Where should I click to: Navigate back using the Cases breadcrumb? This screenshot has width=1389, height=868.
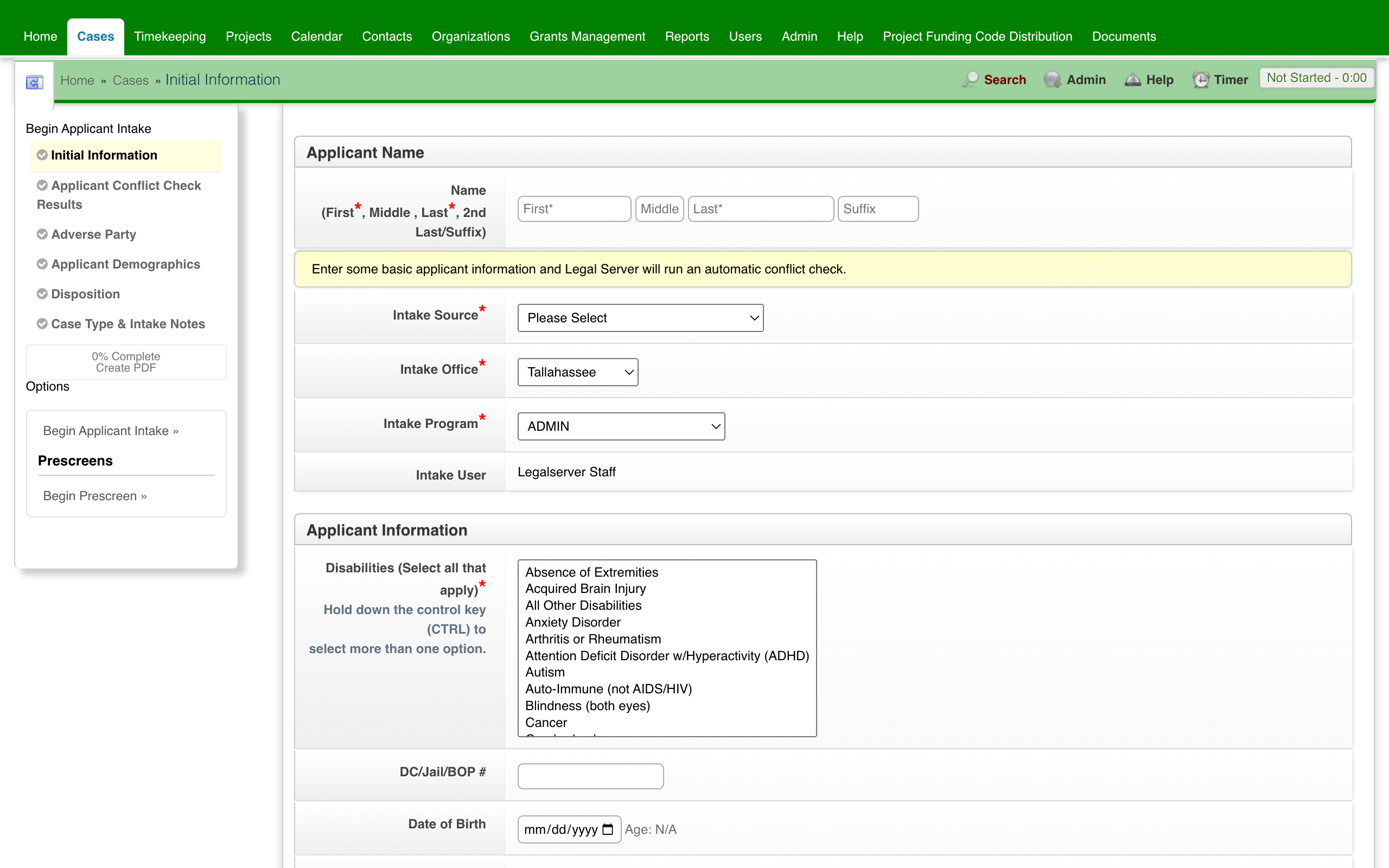pyautogui.click(x=131, y=80)
